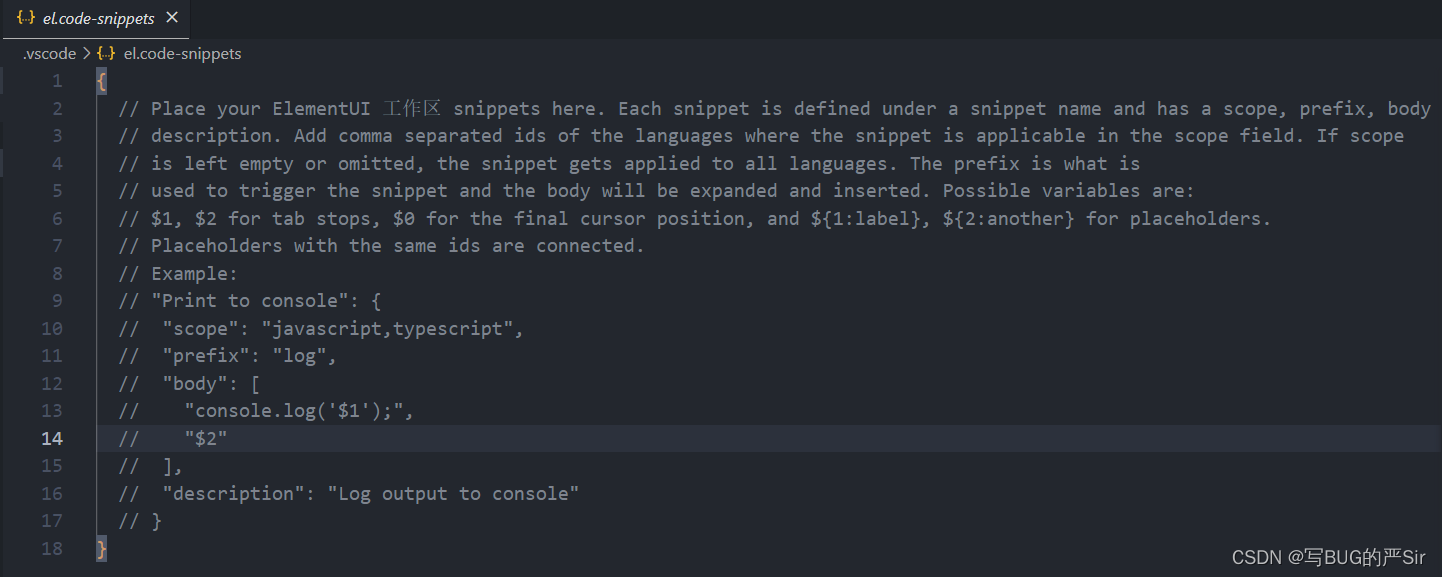Click the word prefix on line 11
This screenshot has height=577, width=1442.
click(x=202, y=355)
